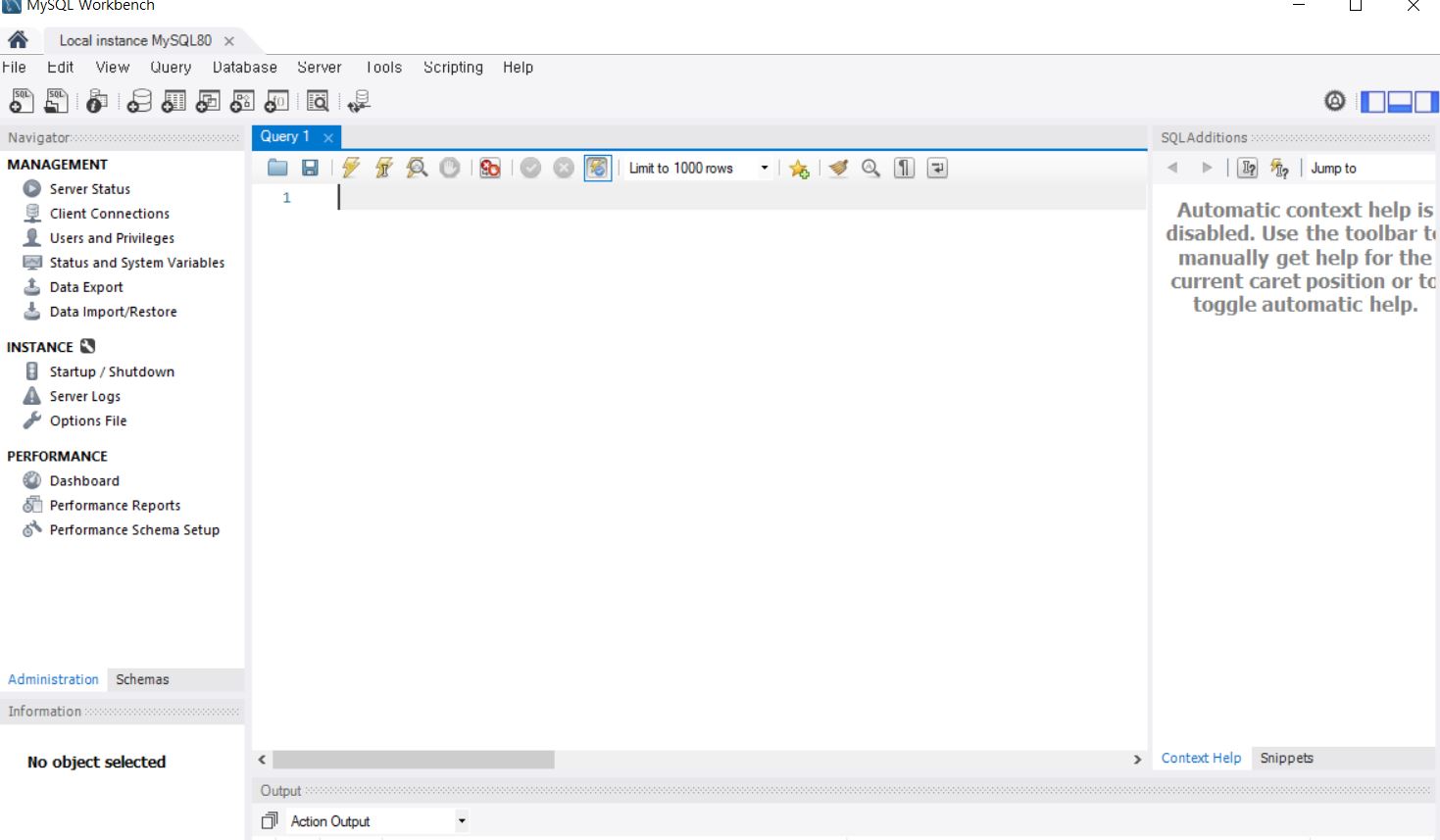Toggle the autocommit mode button
This screenshot has height=840, width=1440.
[597, 168]
